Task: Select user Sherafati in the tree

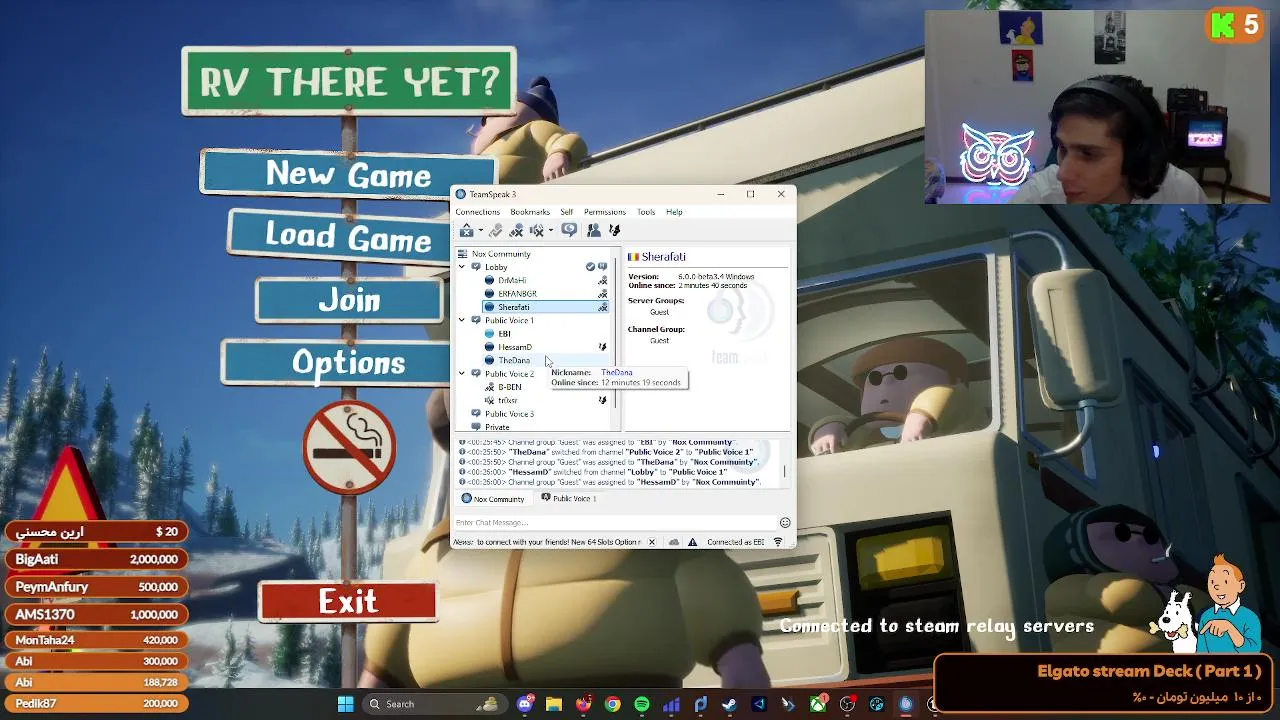Action: point(513,307)
